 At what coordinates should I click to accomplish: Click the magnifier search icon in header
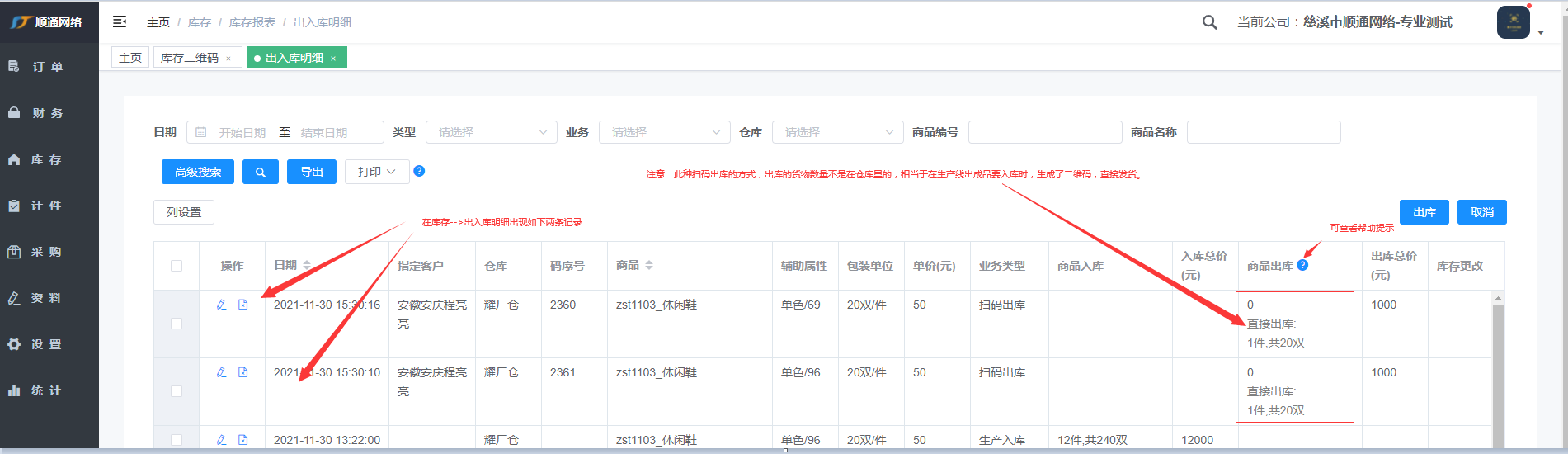1209,22
